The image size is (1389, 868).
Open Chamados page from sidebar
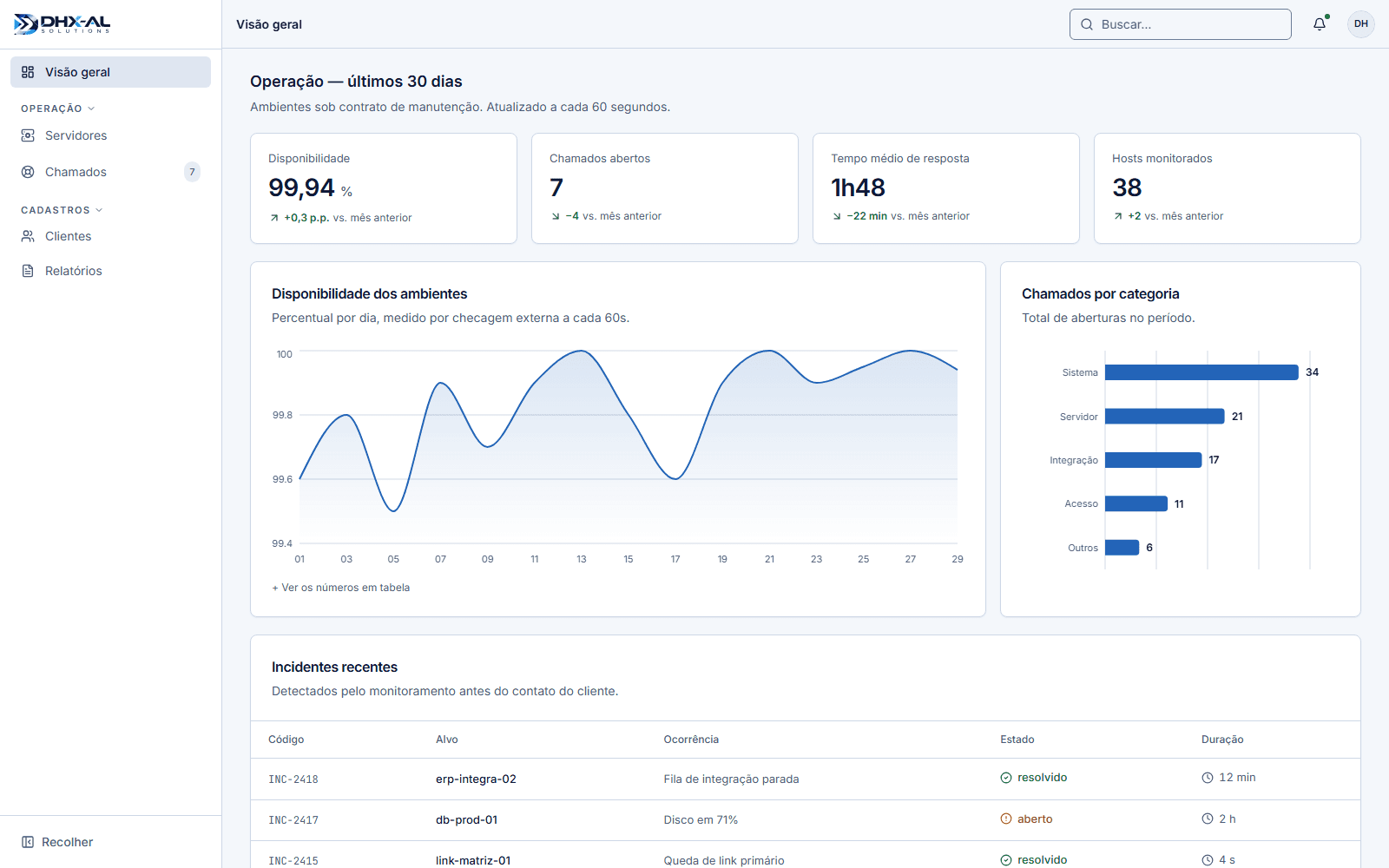[110, 172]
